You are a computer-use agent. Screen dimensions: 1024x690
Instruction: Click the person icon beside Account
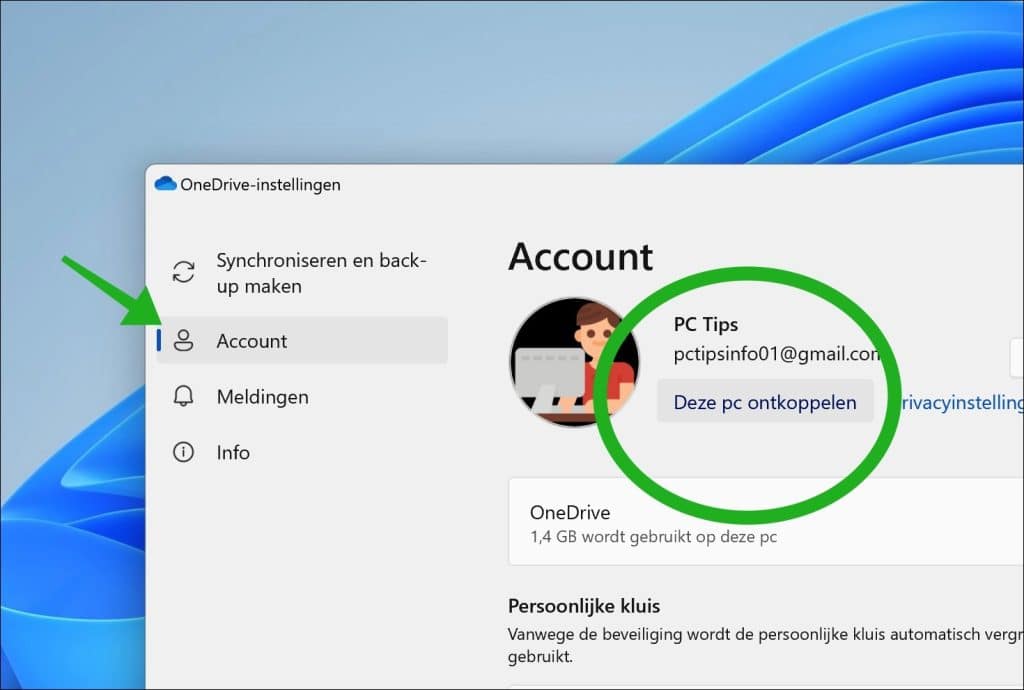(x=184, y=340)
